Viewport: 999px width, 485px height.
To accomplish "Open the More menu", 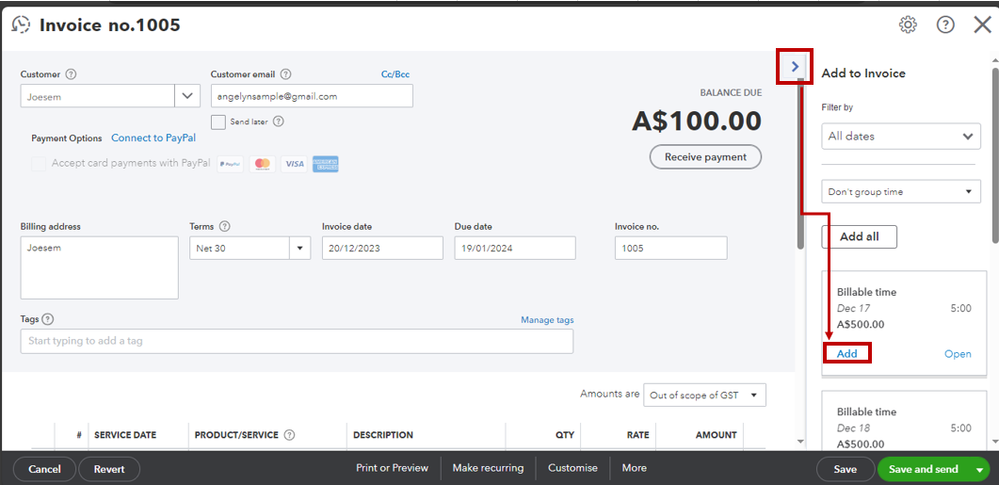I will click(634, 468).
